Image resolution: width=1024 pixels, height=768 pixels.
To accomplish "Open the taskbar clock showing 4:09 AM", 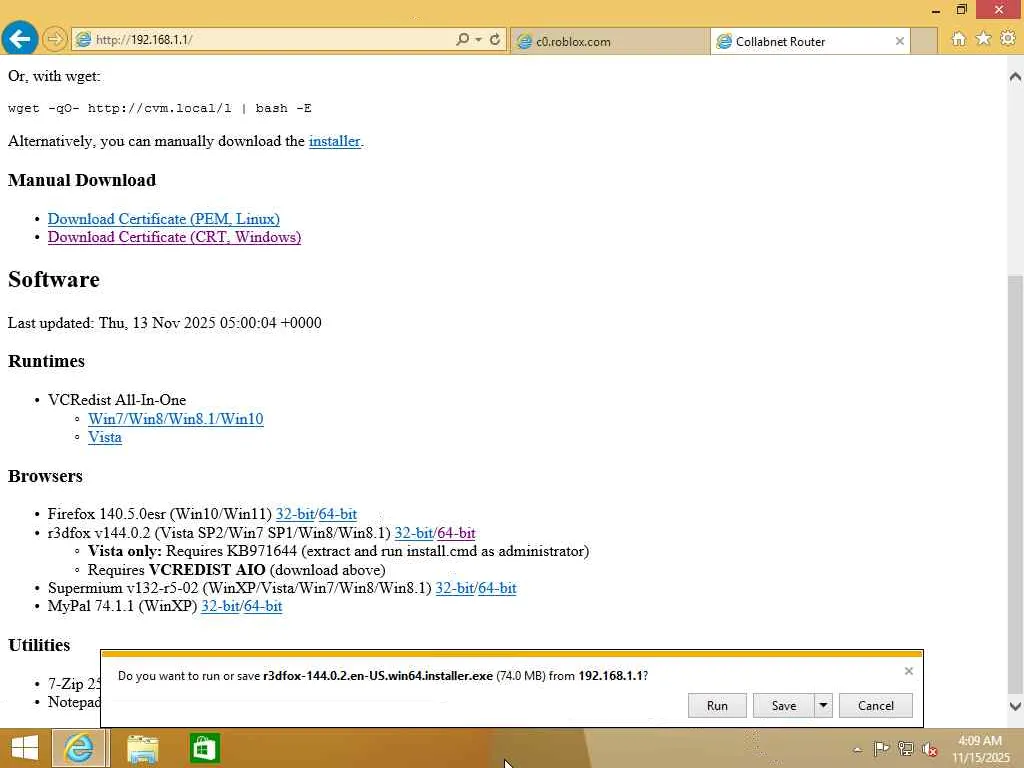I will click(980, 749).
